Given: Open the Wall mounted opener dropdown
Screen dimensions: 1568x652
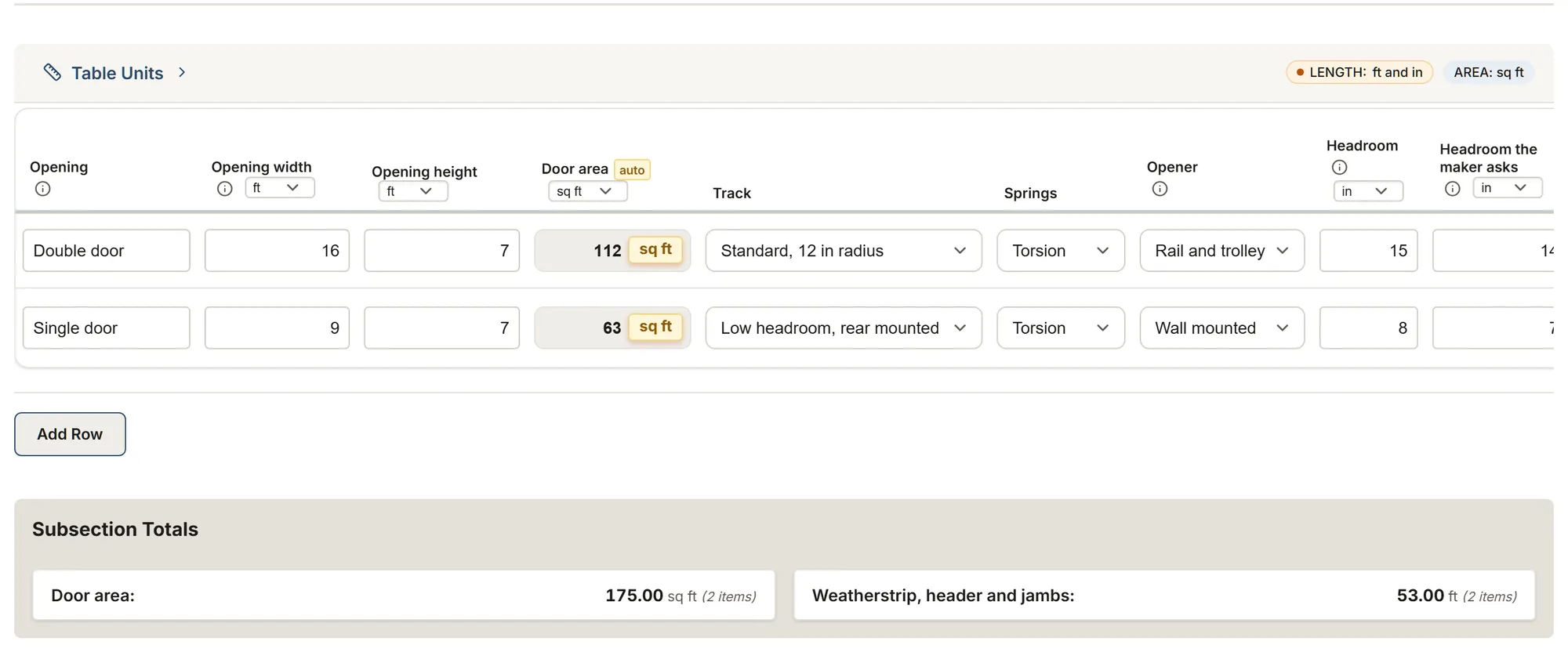Looking at the screenshot, I should [x=1222, y=328].
